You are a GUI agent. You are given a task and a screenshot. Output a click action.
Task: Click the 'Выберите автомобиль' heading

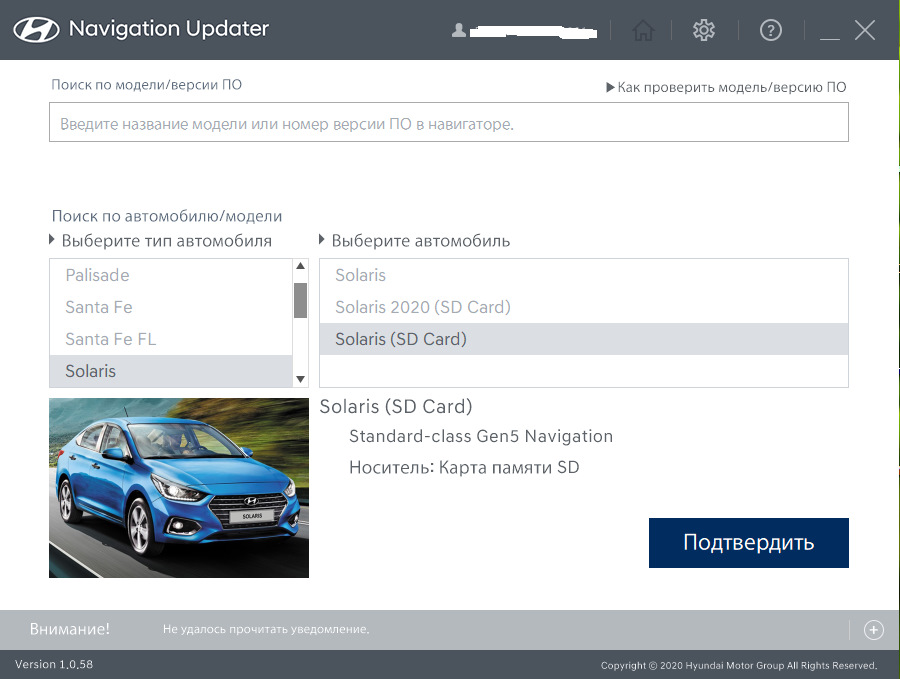(421, 240)
